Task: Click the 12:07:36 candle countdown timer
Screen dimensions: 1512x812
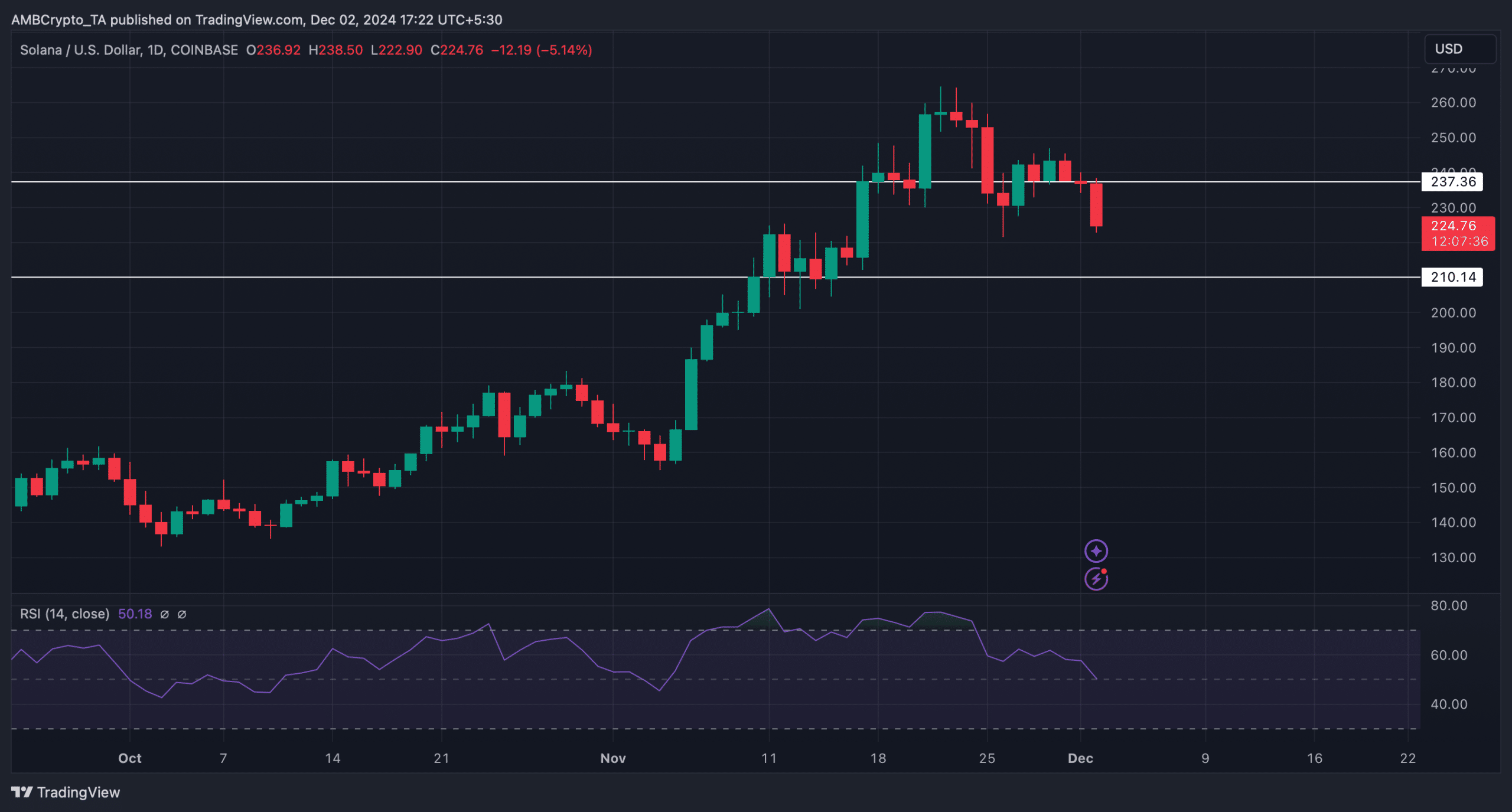Action: coord(1459,242)
